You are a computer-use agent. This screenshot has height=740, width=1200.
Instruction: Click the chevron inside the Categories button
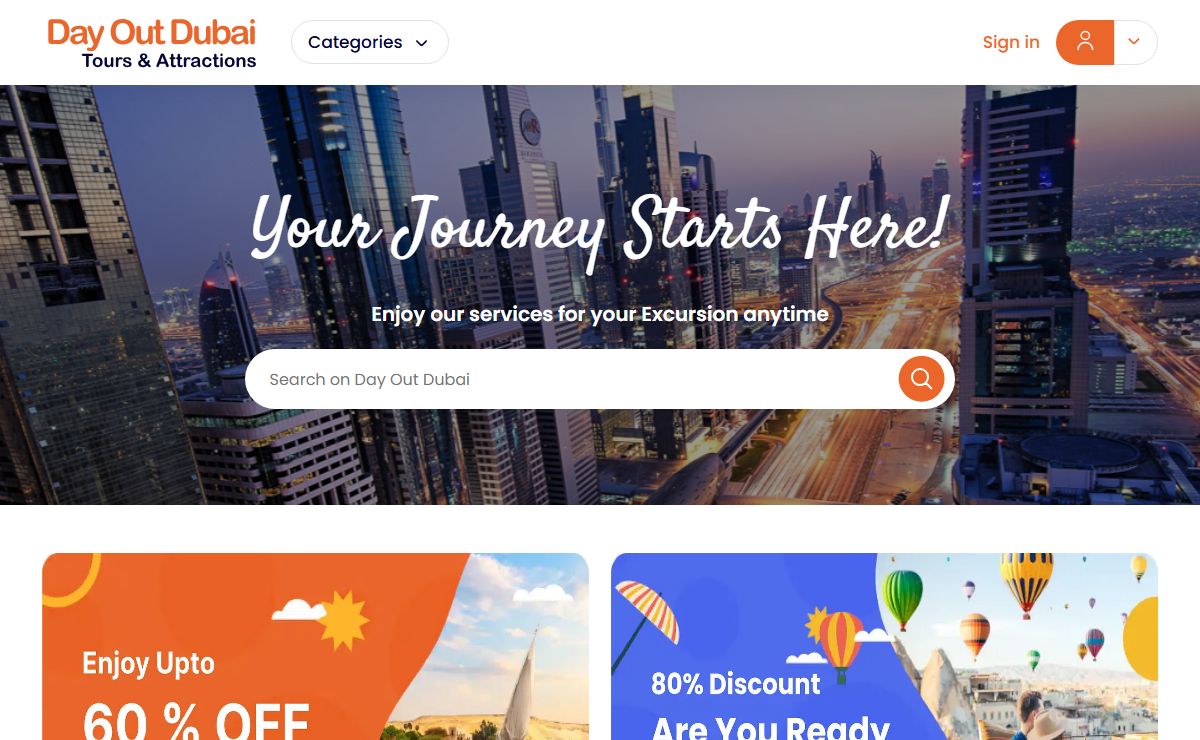421,43
